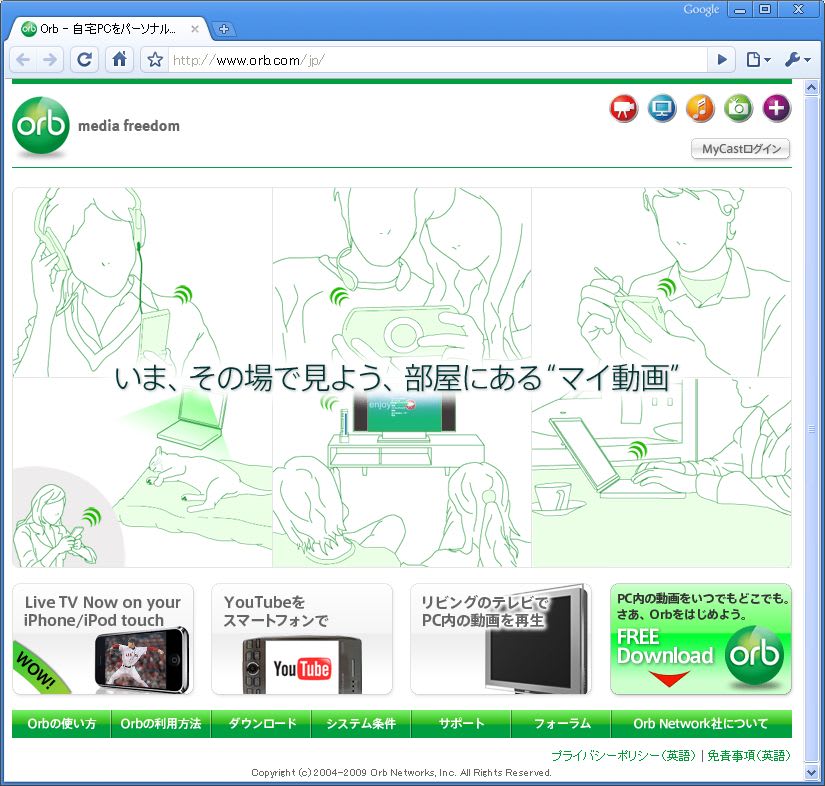Open プライバシーポリシー（英語） link
This screenshot has height=786, width=825.
pyautogui.click(x=623, y=755)
